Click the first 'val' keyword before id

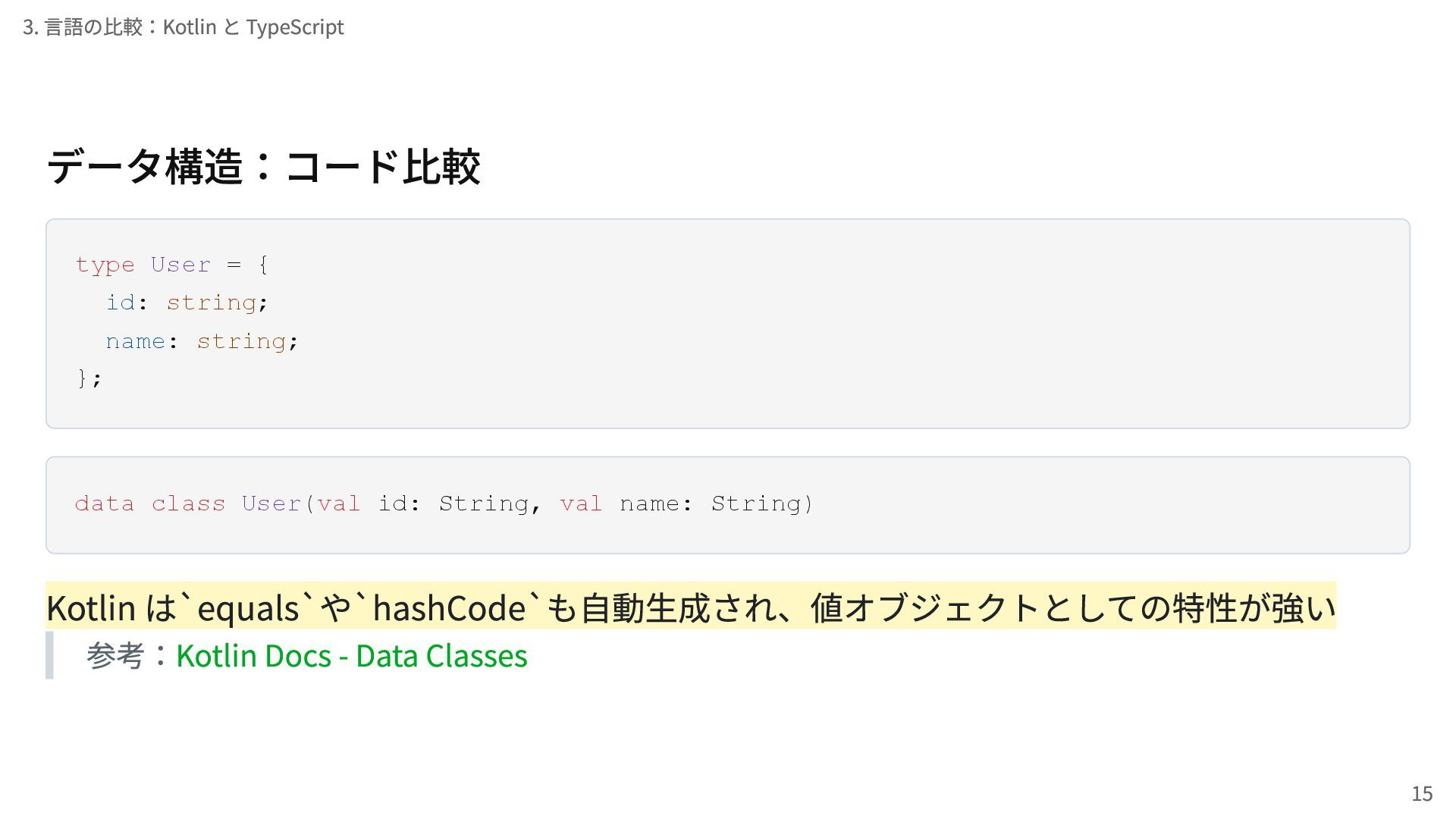[x=339, y=504]
